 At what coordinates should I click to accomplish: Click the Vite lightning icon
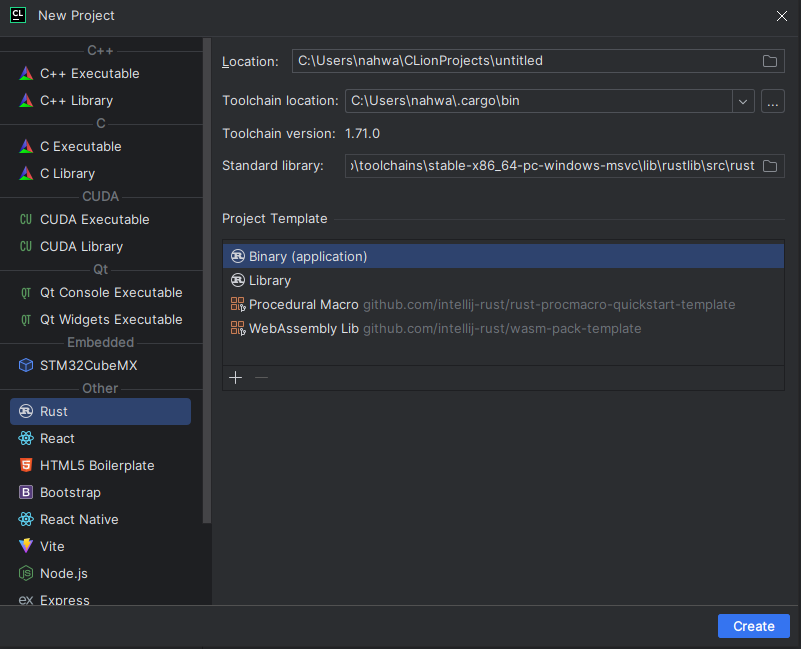26,546
